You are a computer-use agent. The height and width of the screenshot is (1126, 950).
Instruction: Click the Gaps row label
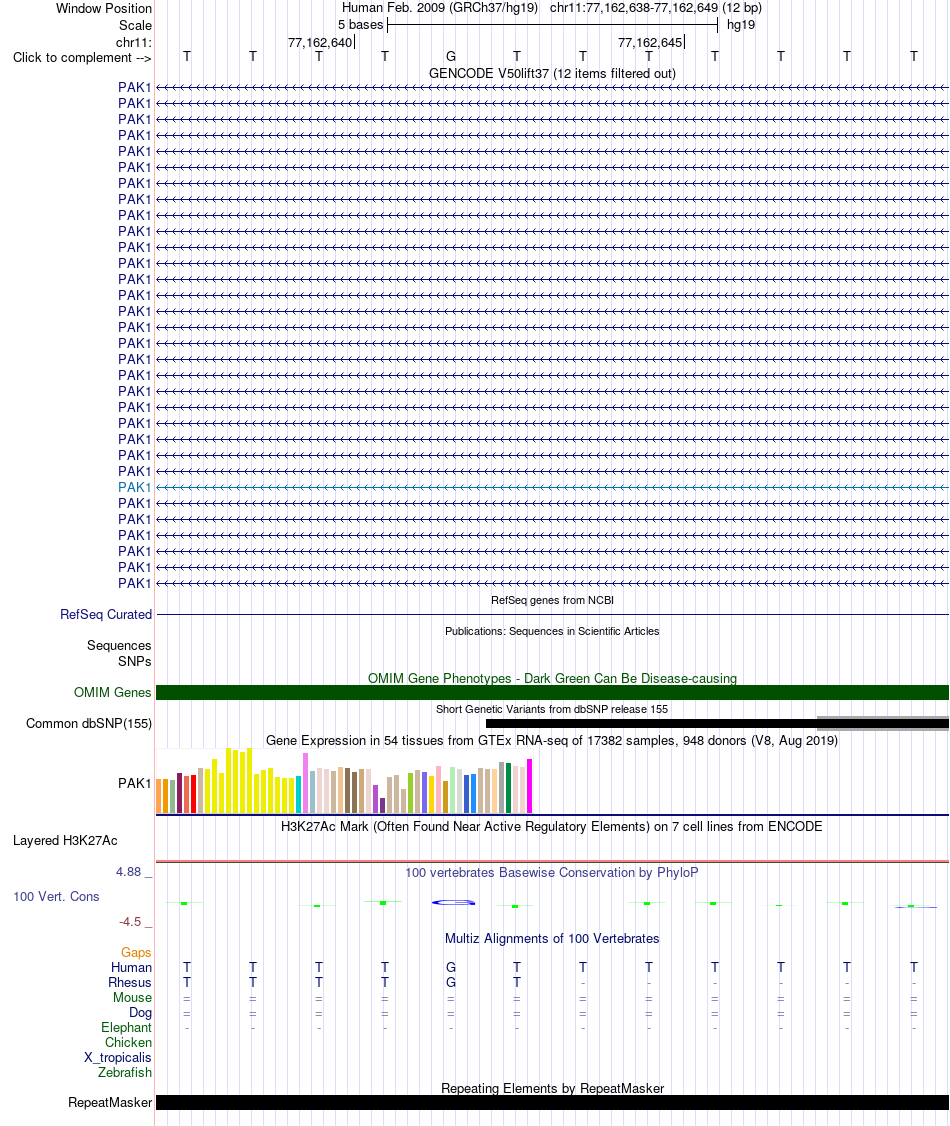[136, 952]
